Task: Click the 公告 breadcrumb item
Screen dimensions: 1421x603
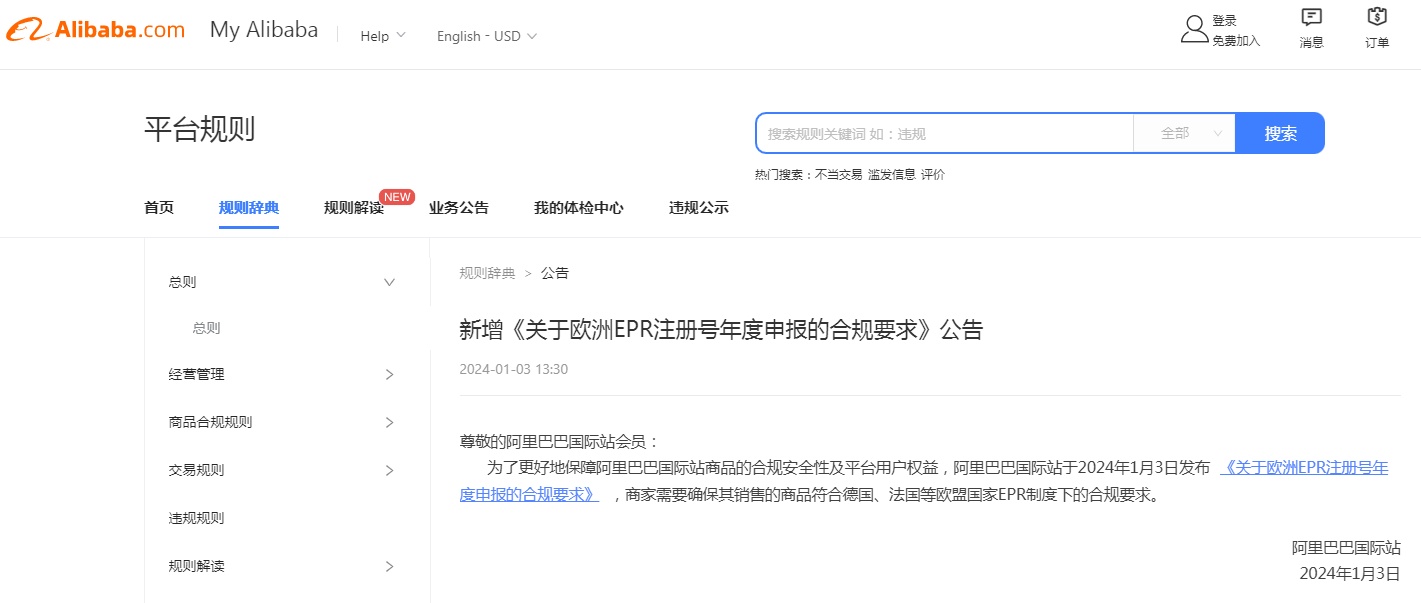Action: pos(555,273)
